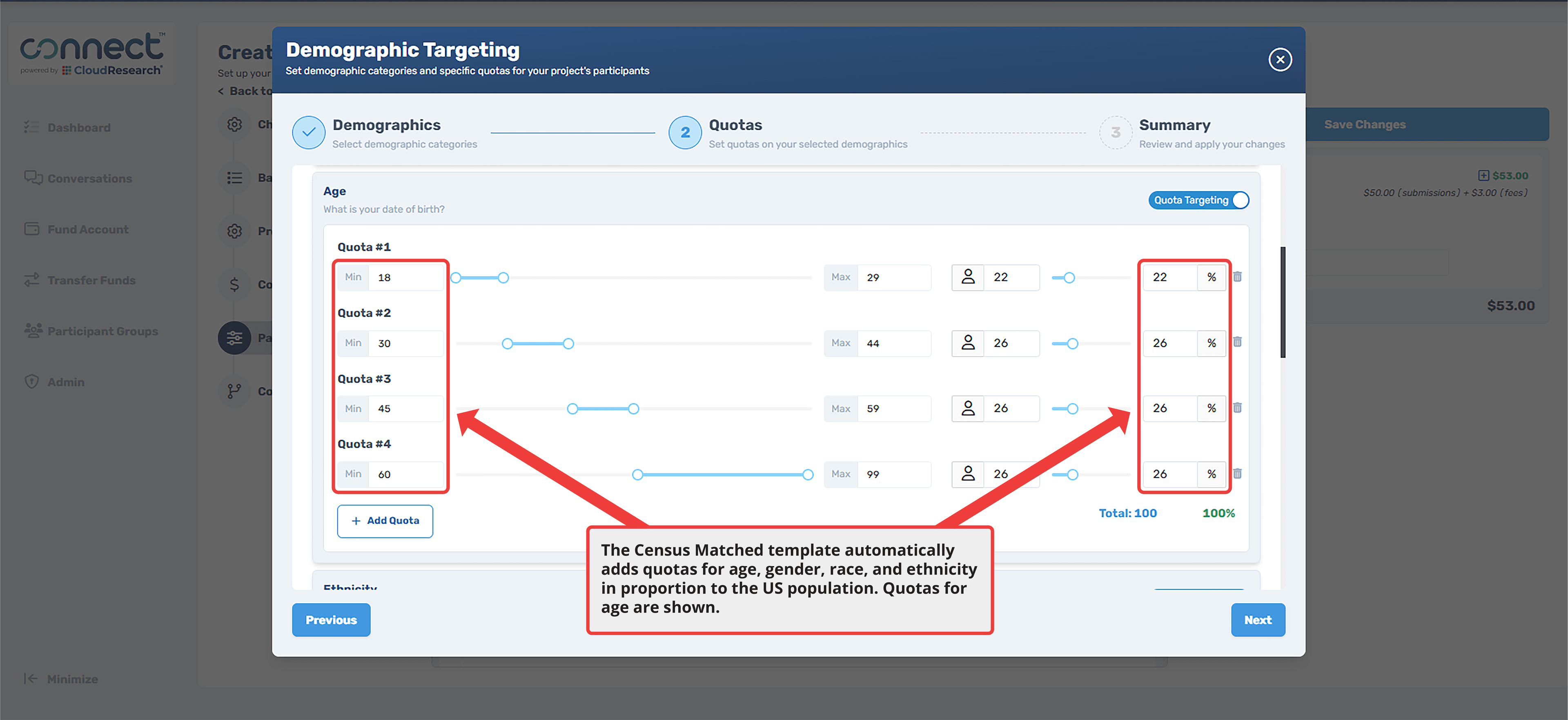Viewport: 1568px width, 720px height.
Task: Click Quota #2 participant count field showing 26
Action: (x=1012, y=343)
